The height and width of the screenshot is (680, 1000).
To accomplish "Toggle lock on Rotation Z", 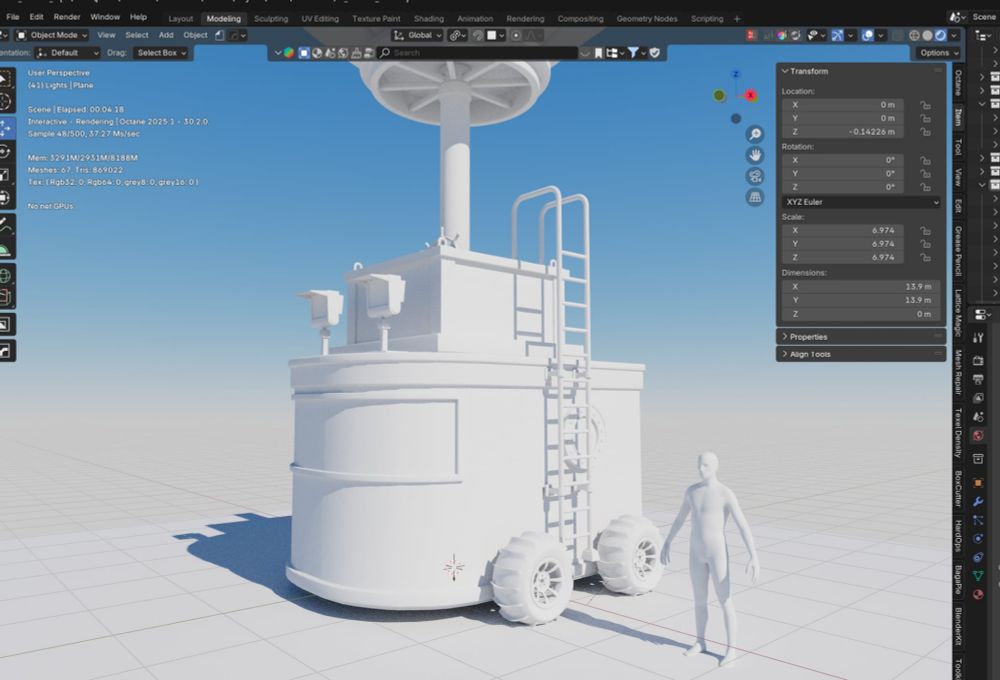I will coord(925,187).
